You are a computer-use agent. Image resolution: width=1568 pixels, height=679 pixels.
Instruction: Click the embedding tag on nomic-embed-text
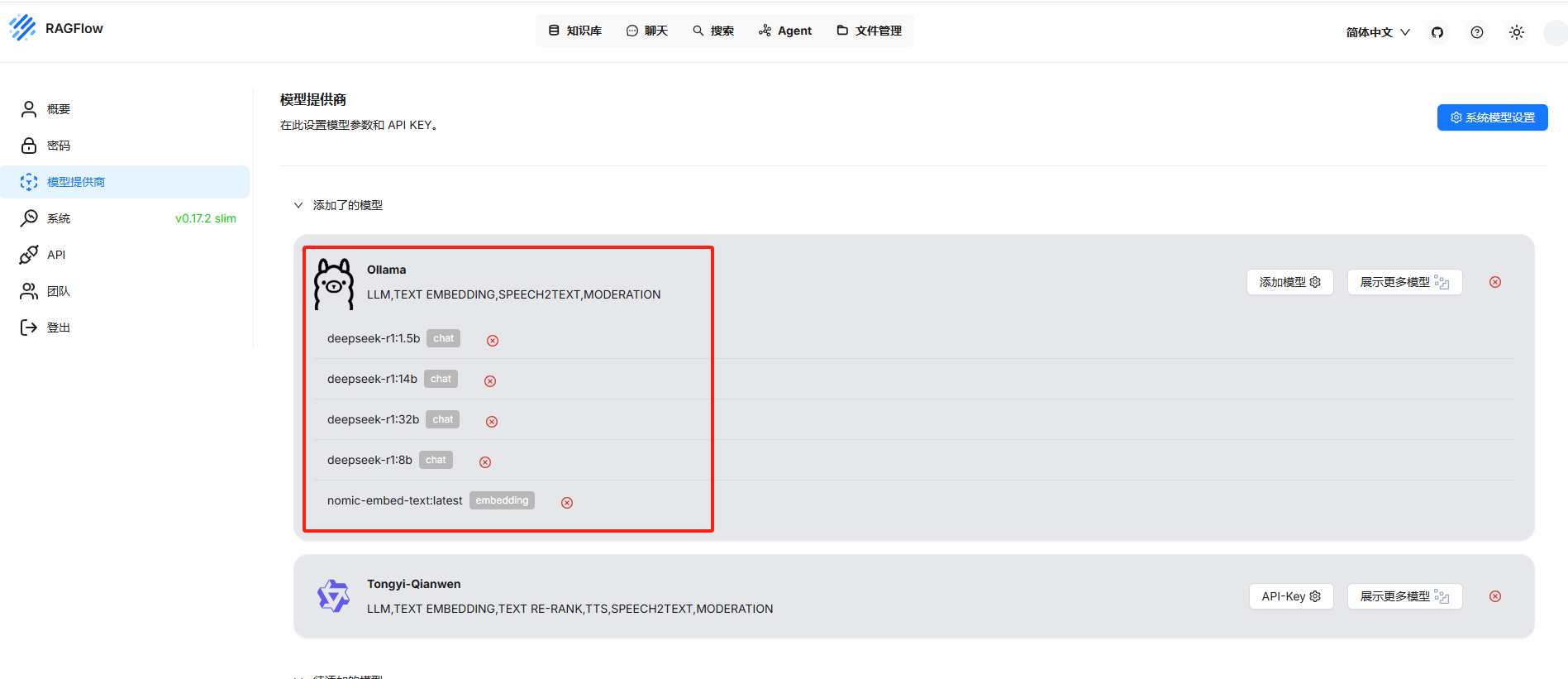coord(502,500)
